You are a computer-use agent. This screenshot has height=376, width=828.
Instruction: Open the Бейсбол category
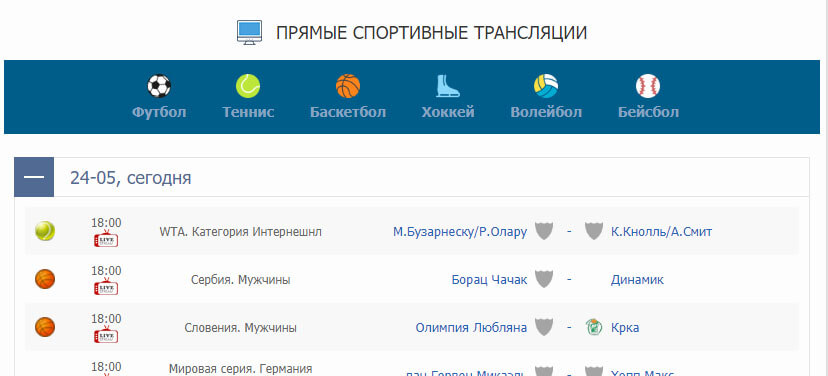click(648, 112)
